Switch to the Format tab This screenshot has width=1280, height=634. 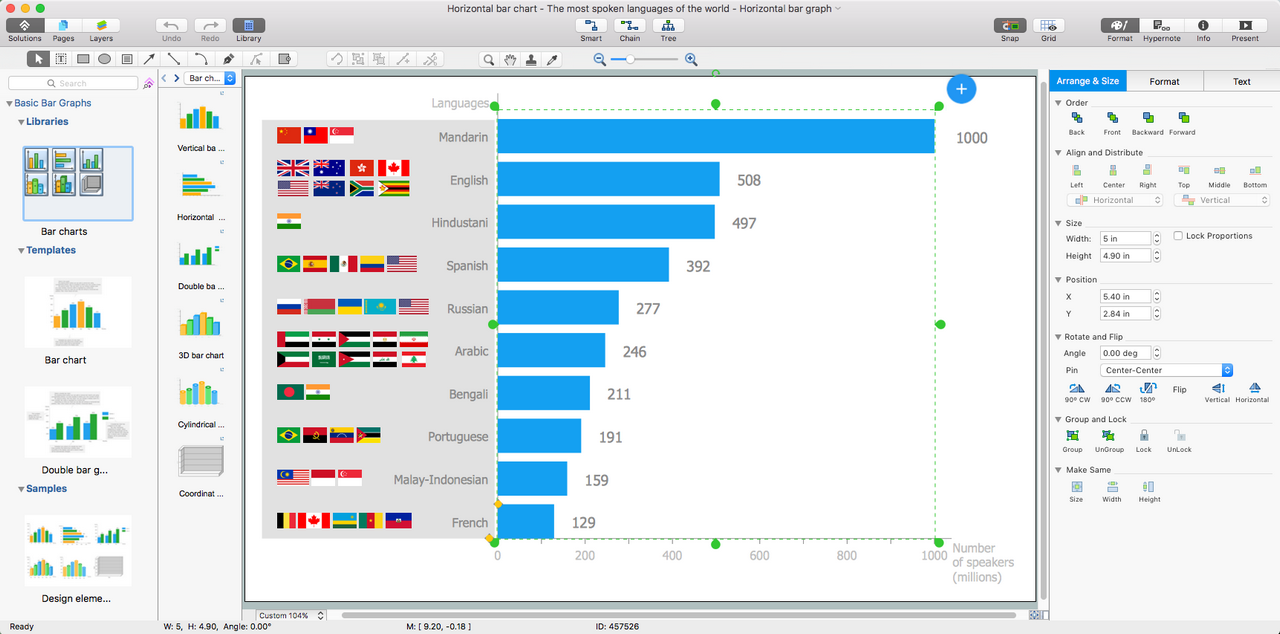pos(1164,82)
